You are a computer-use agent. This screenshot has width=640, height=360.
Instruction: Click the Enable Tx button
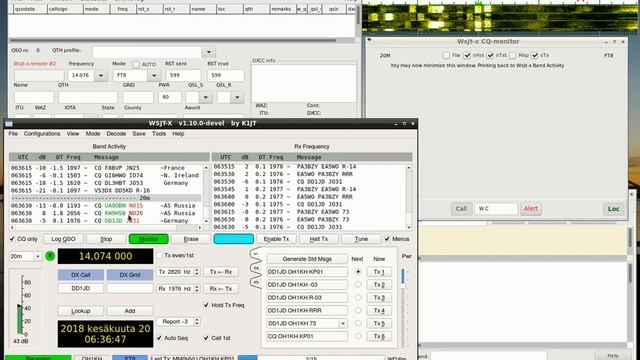[x=276, y=239]
